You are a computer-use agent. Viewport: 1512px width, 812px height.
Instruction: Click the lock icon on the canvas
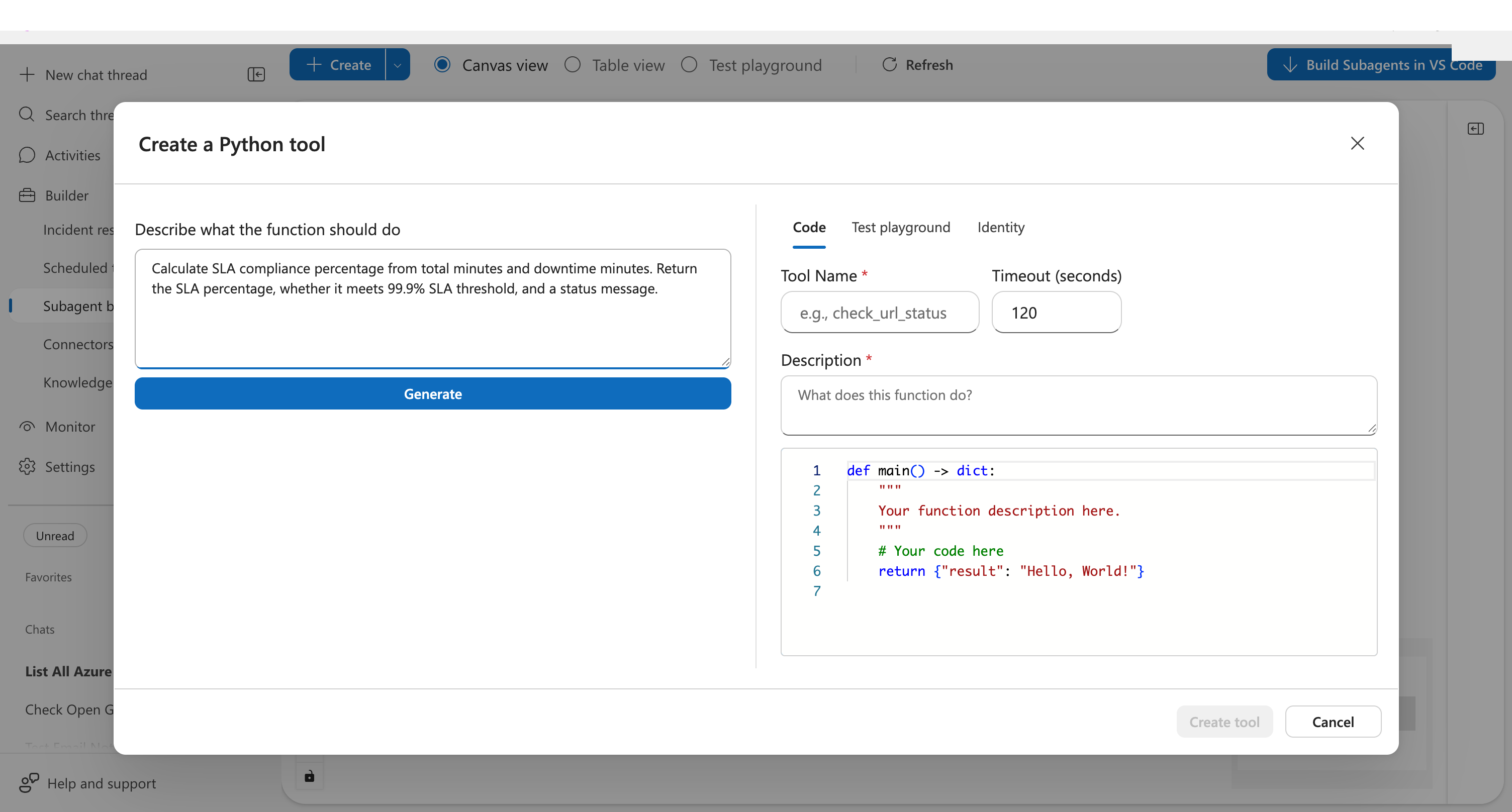(309, 776)
